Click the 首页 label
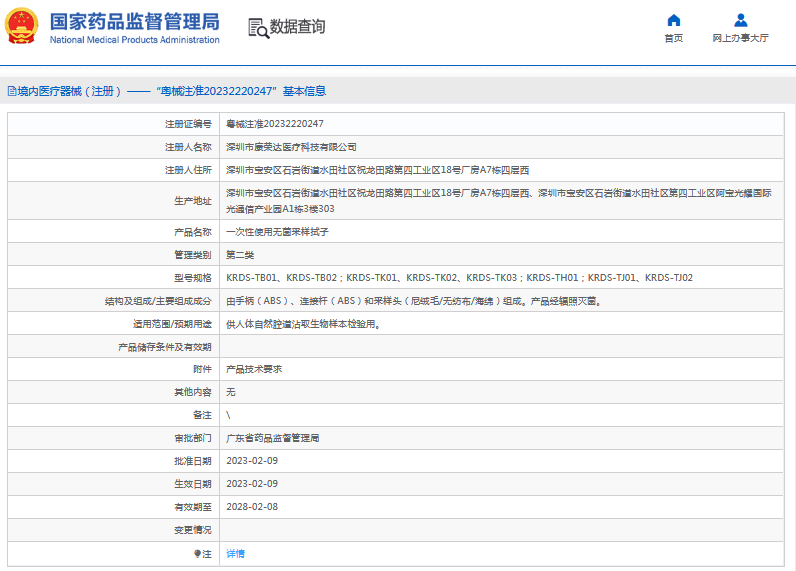Screen dimensions: 796x571 tap(674, 38)
